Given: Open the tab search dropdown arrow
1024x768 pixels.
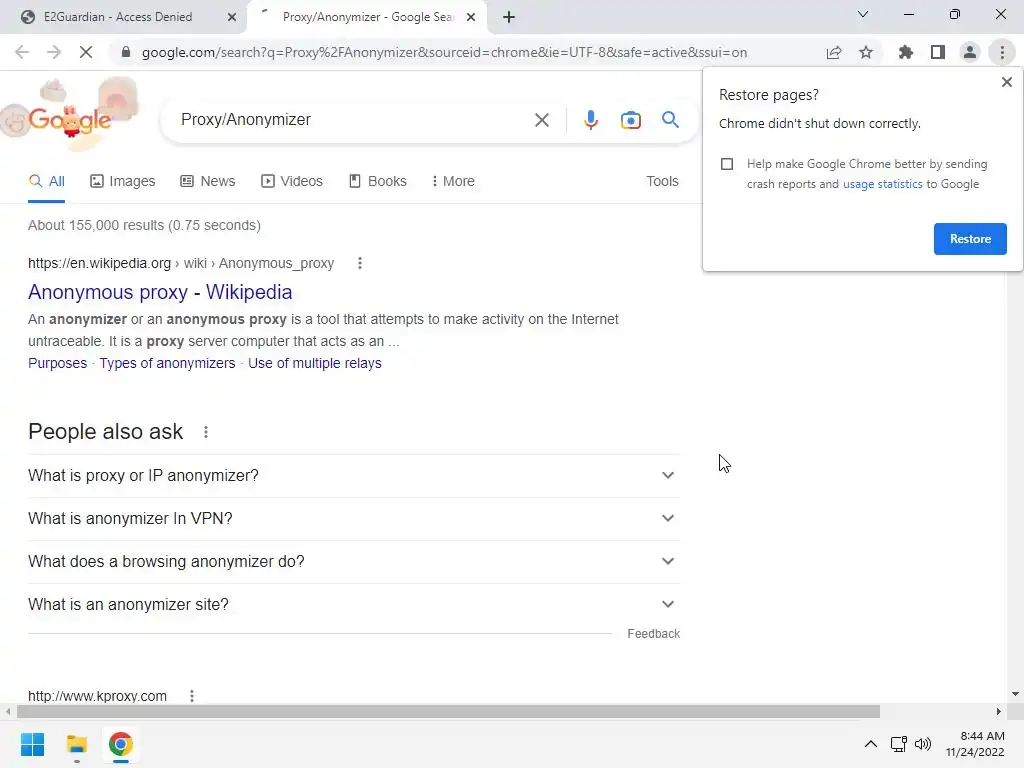Looking at the screenshot, I should [x=863, y=14].
